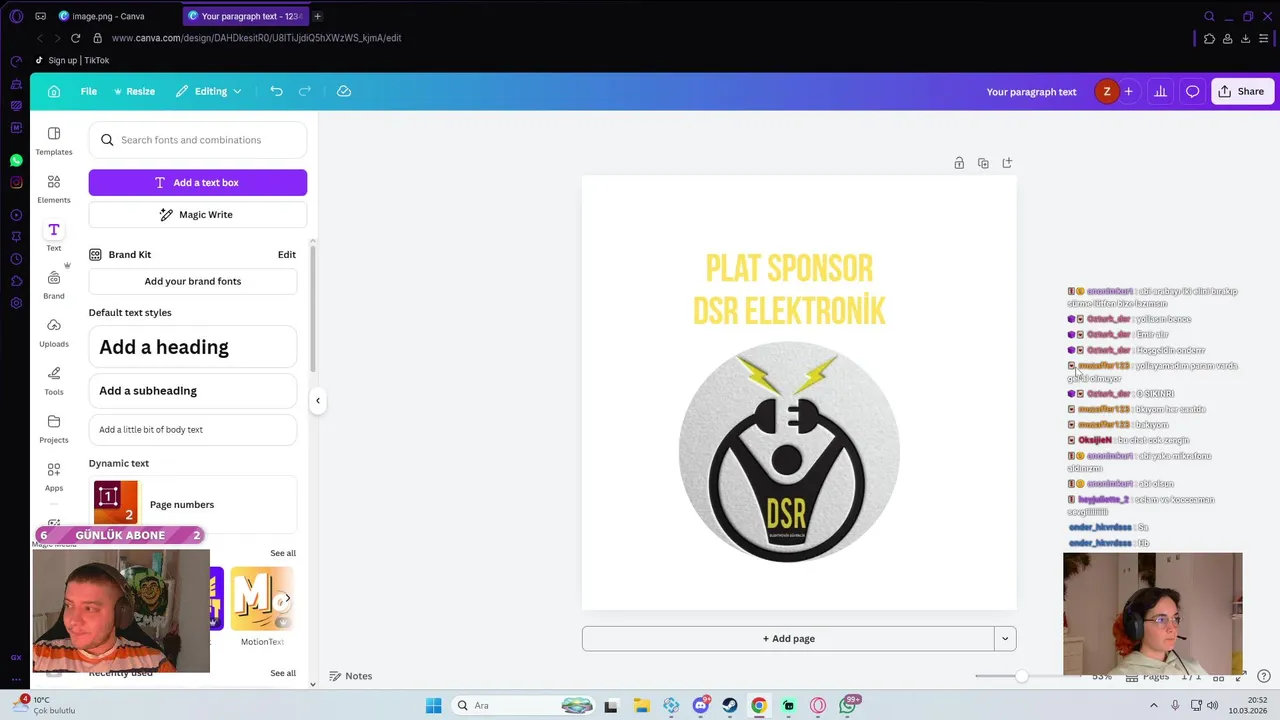Viewport: 1280px width, 720px height.
Task: Select the DSR logo image
Action: click(x=789, y=452)
